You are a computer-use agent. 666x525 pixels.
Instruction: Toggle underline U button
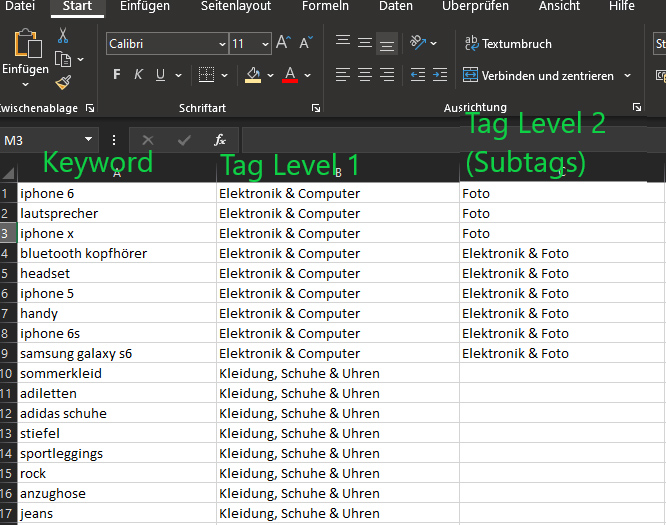160,75
